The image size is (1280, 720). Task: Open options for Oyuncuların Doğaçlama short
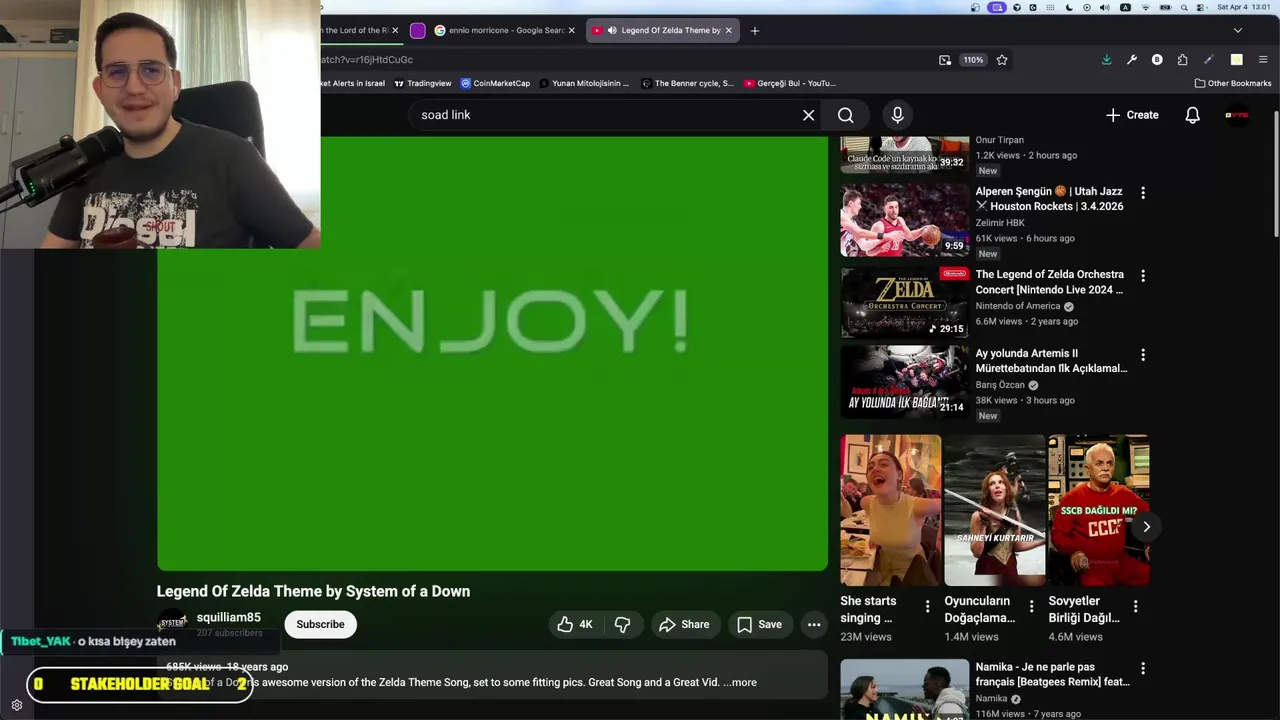(1031, 606)
